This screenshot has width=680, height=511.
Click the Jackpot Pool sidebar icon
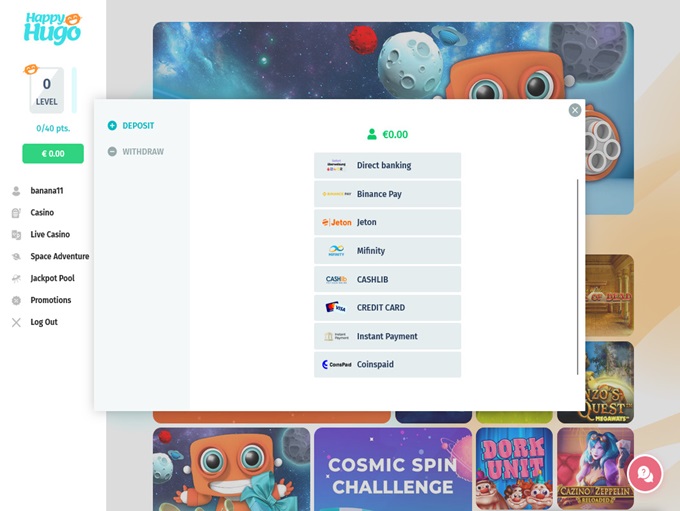tap(16, 279)
